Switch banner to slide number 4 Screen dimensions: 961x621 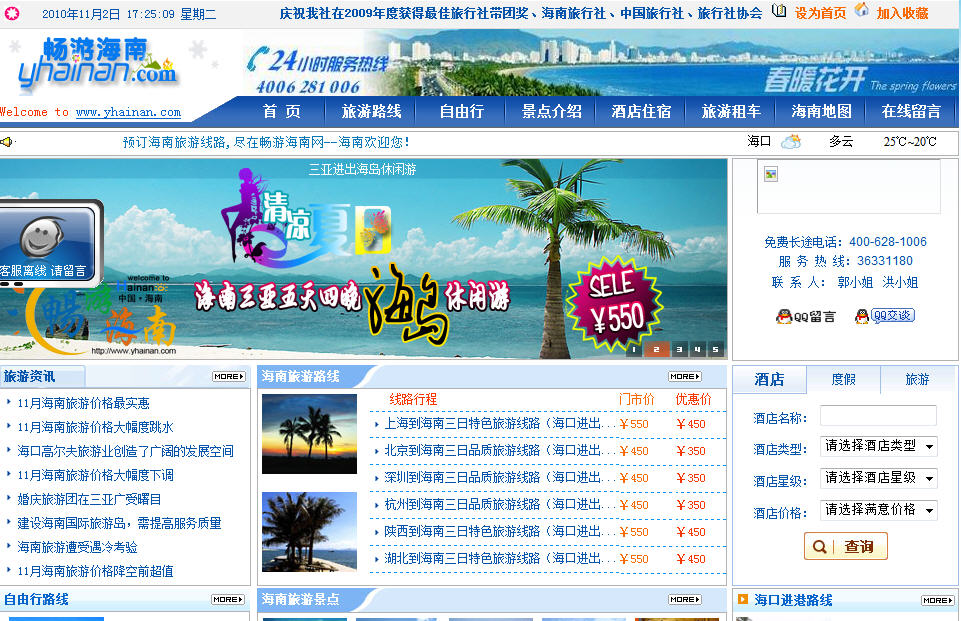(698, 349)
